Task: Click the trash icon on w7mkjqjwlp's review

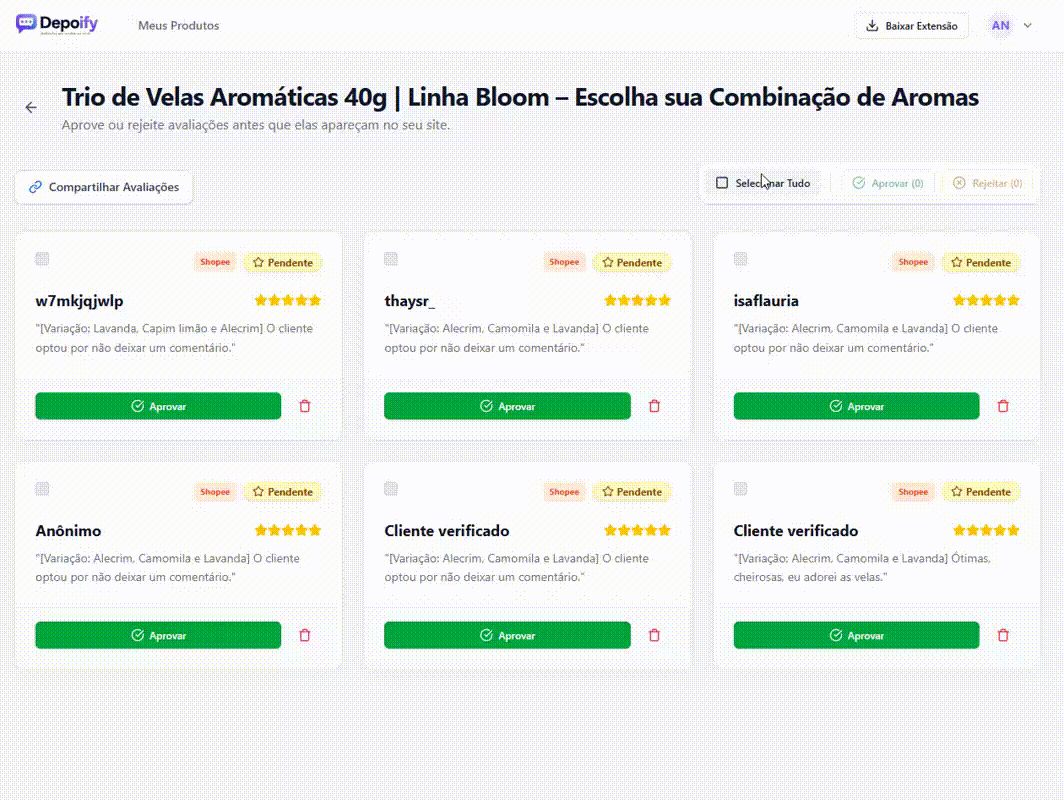Action: tap(305, 406)
